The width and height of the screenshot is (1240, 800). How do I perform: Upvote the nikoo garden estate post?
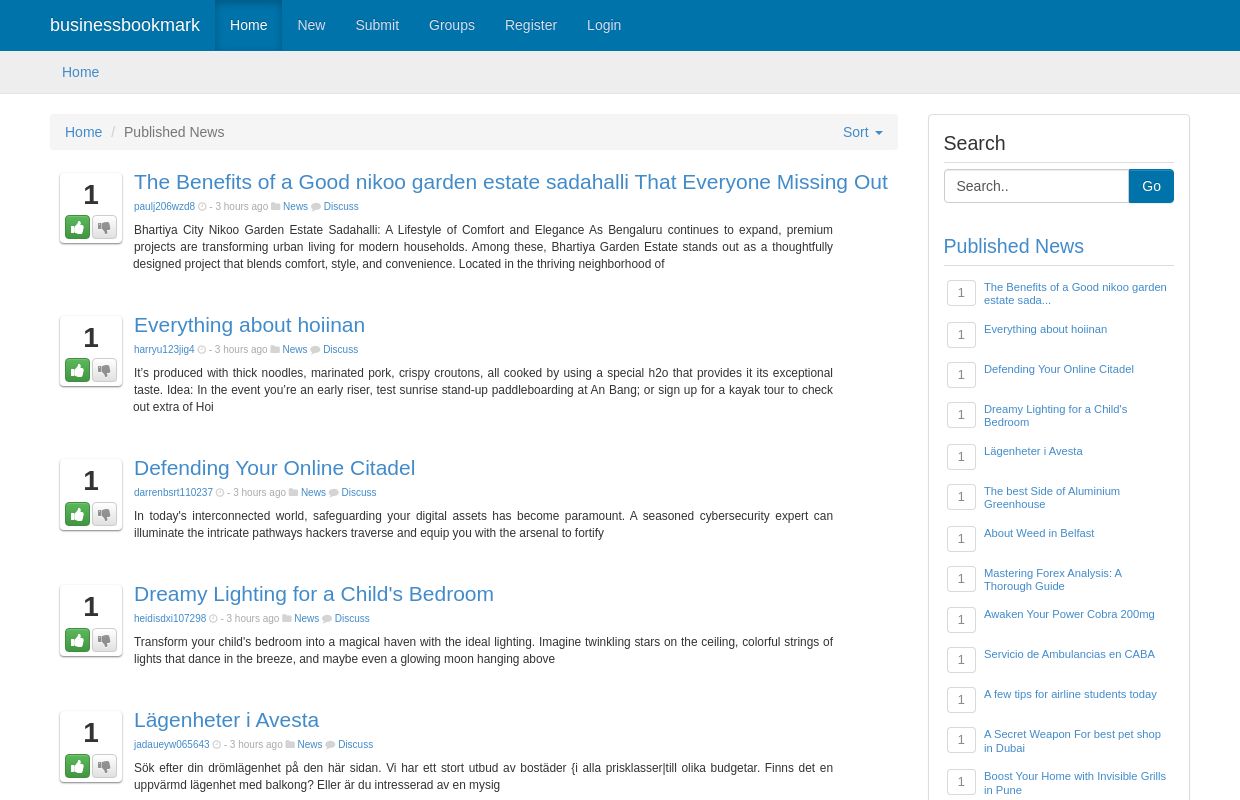(x=77, y=227)
